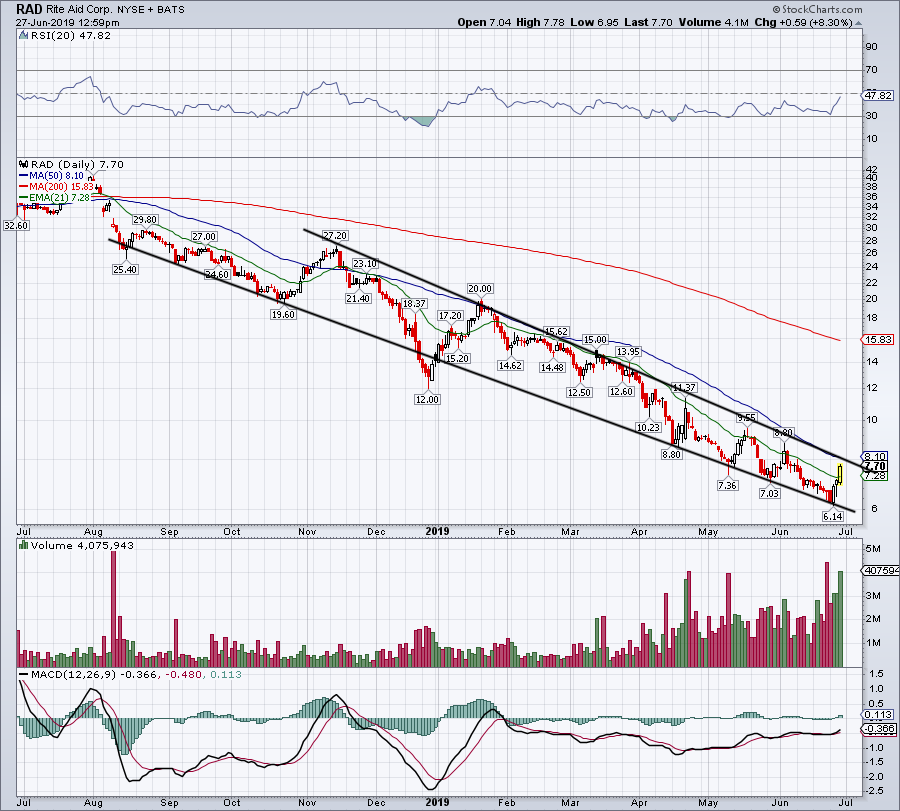
Task: Click the MA(200) 15.83 legend entry
Action: (x=56, y=187)
